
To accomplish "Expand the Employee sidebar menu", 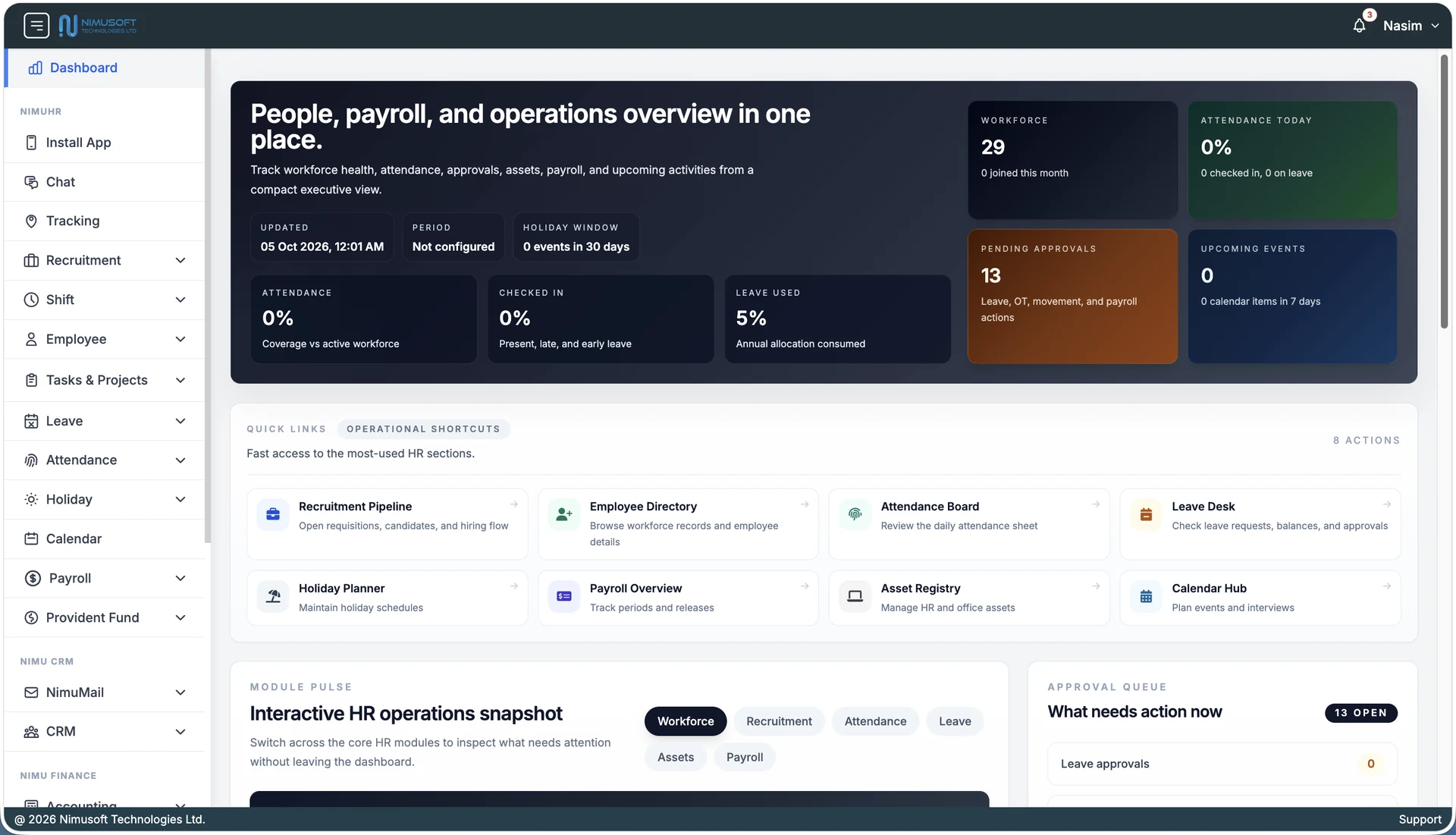I will pos(105,339).
